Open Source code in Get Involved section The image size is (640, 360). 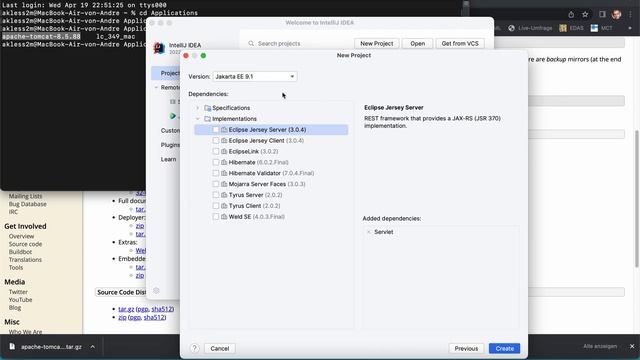[25, 244]
